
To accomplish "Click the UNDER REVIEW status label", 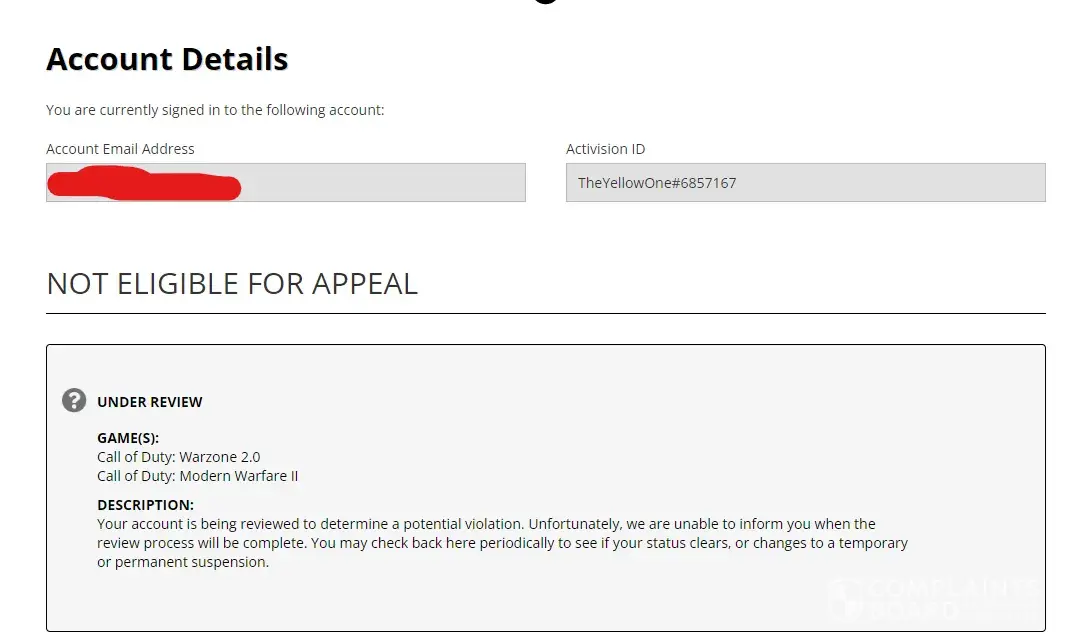I will click(x=150, y=402).
